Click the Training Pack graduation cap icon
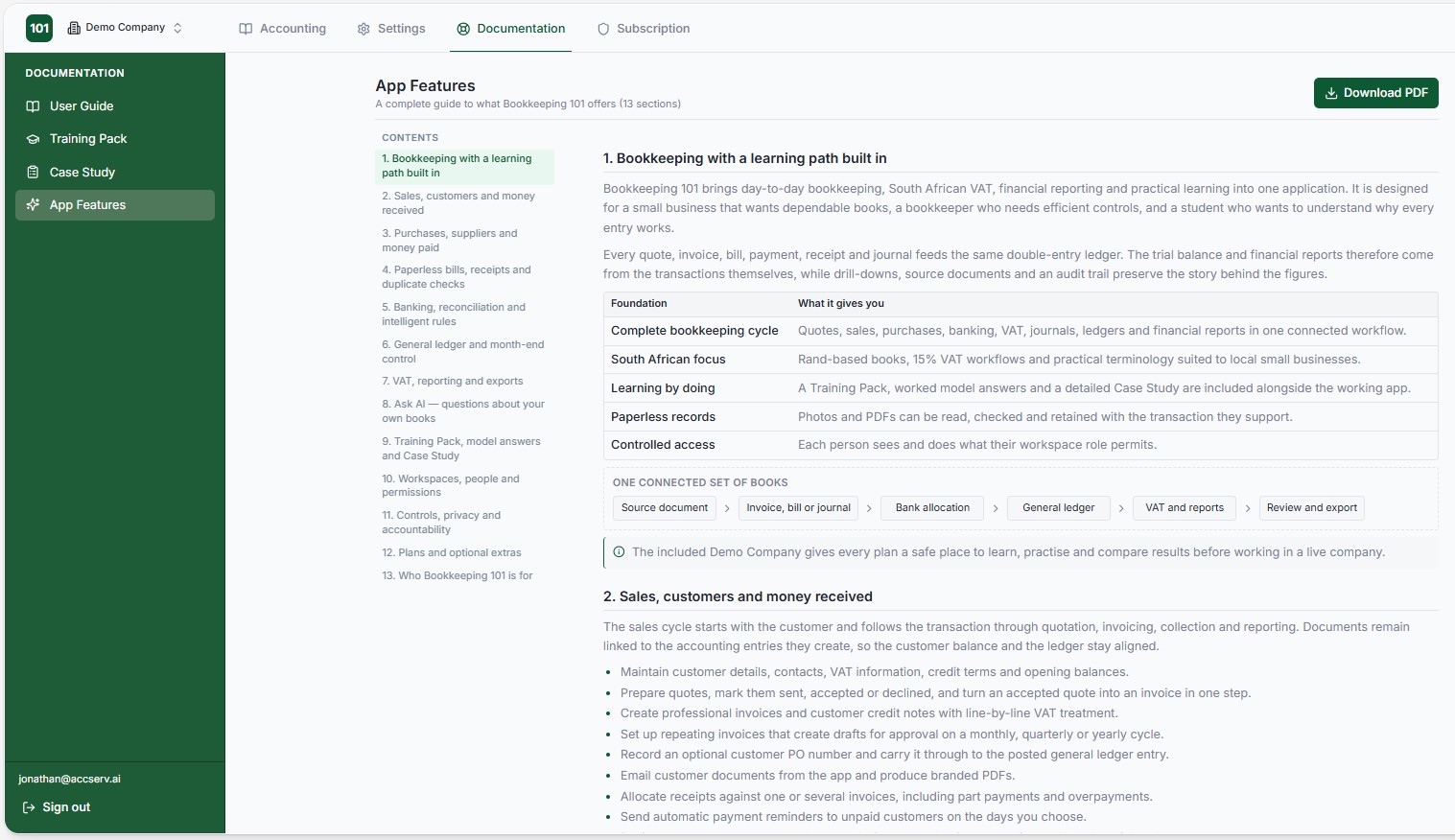Image resolution: width=1455 pixels, height=840 pixels. pyautogui.click(x=33, y=139)
